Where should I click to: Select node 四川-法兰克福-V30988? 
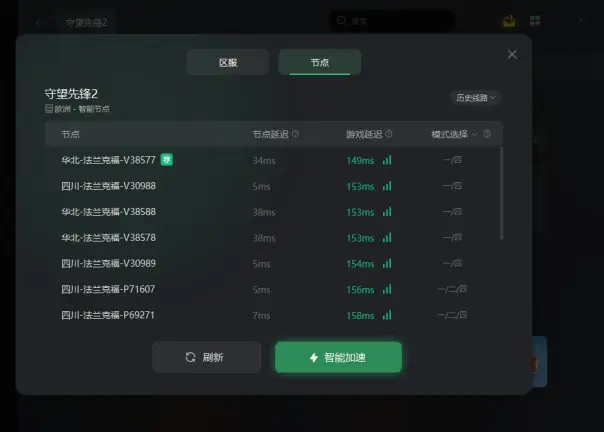point(273,186)
